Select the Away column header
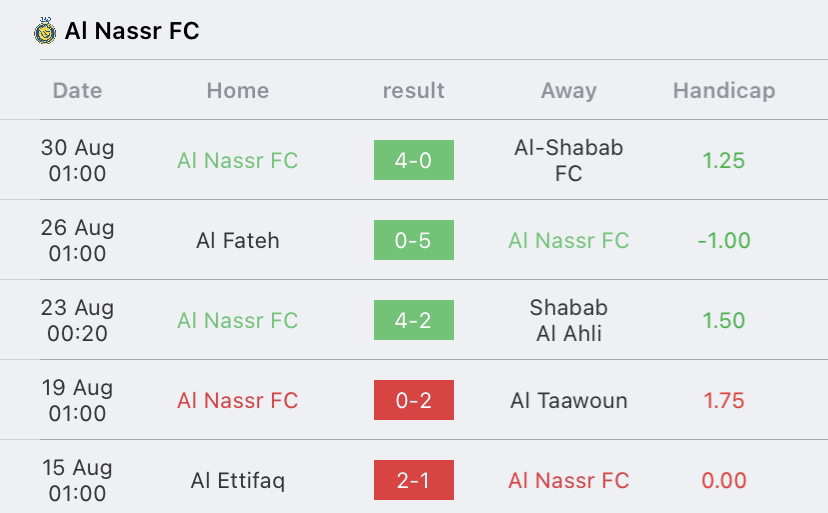828x513 pixels. click(569, 91)
